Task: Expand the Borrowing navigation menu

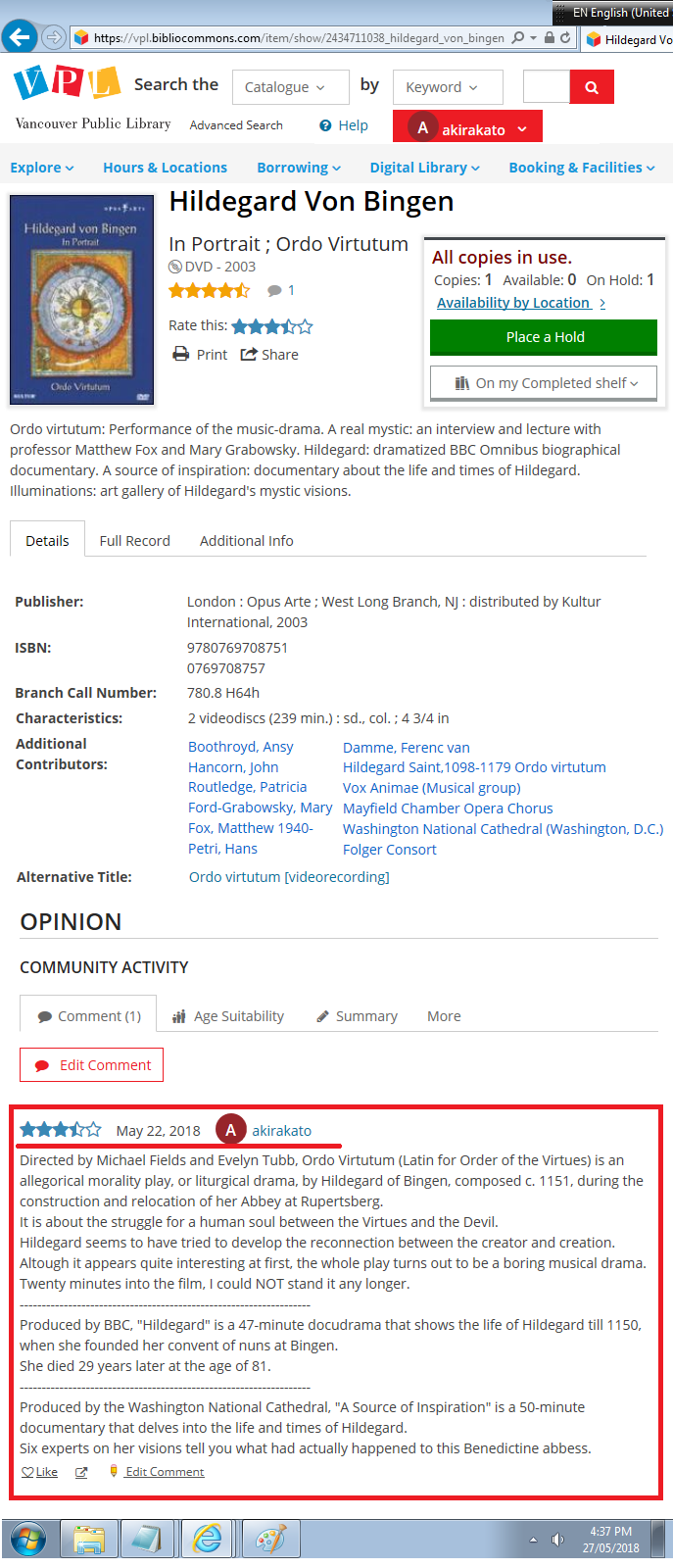Action: tap(299, 168)
